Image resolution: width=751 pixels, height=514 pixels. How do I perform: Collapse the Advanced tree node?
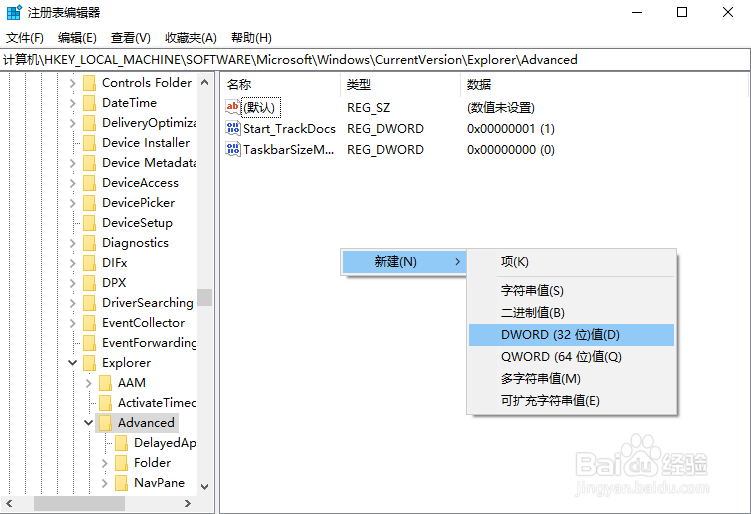[89, 423]
